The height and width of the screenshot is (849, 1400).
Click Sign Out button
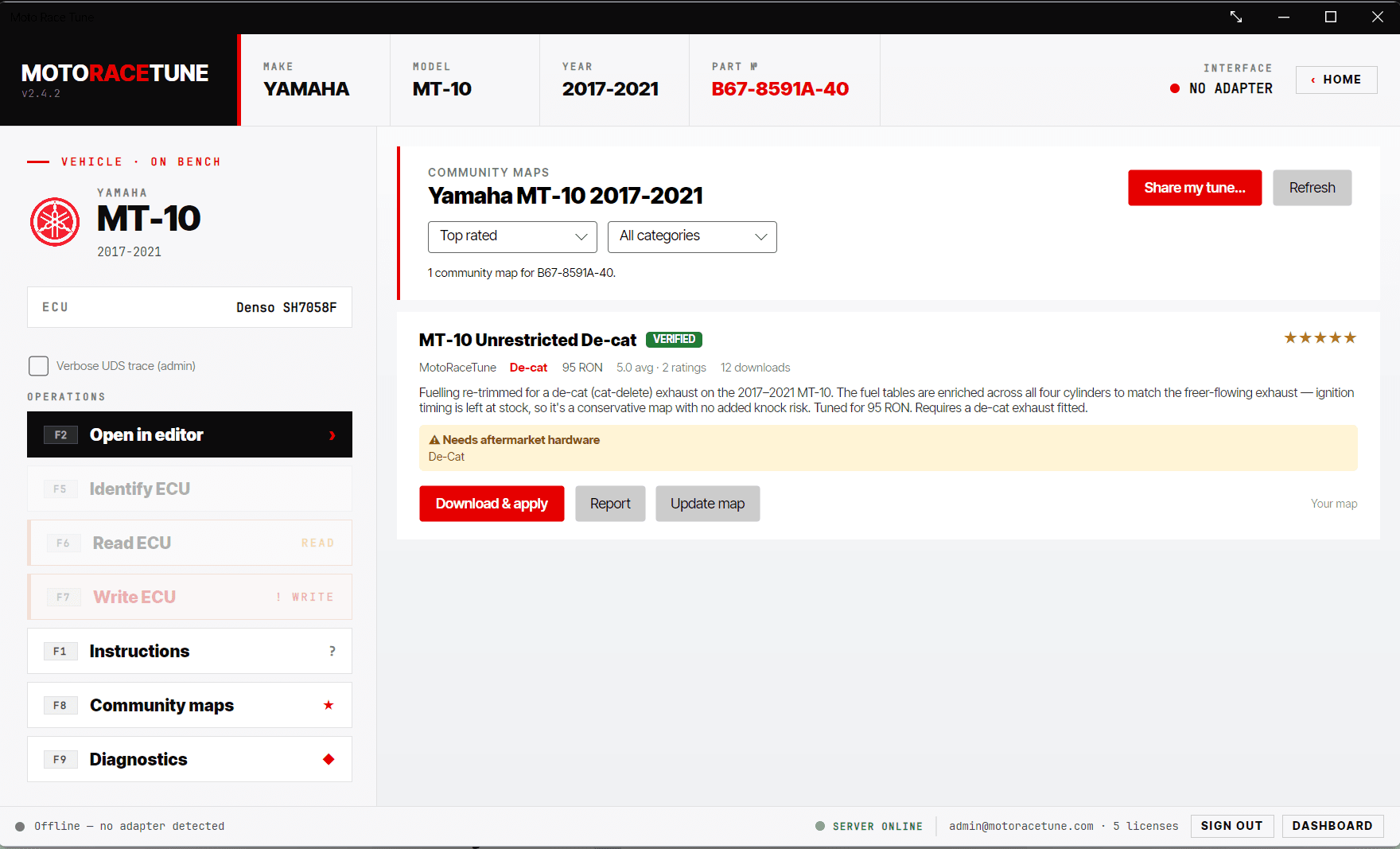tap(1232, 826)
